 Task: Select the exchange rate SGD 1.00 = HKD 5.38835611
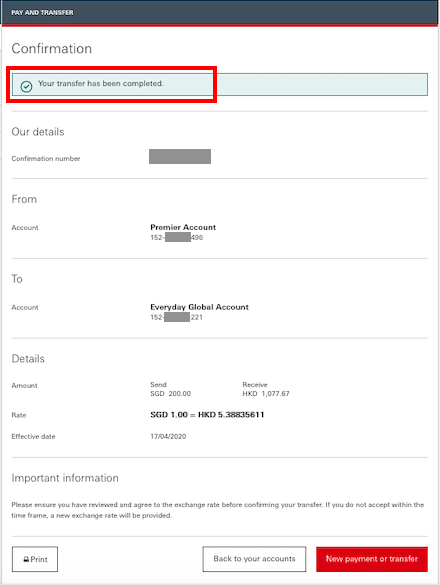point(207,415)
